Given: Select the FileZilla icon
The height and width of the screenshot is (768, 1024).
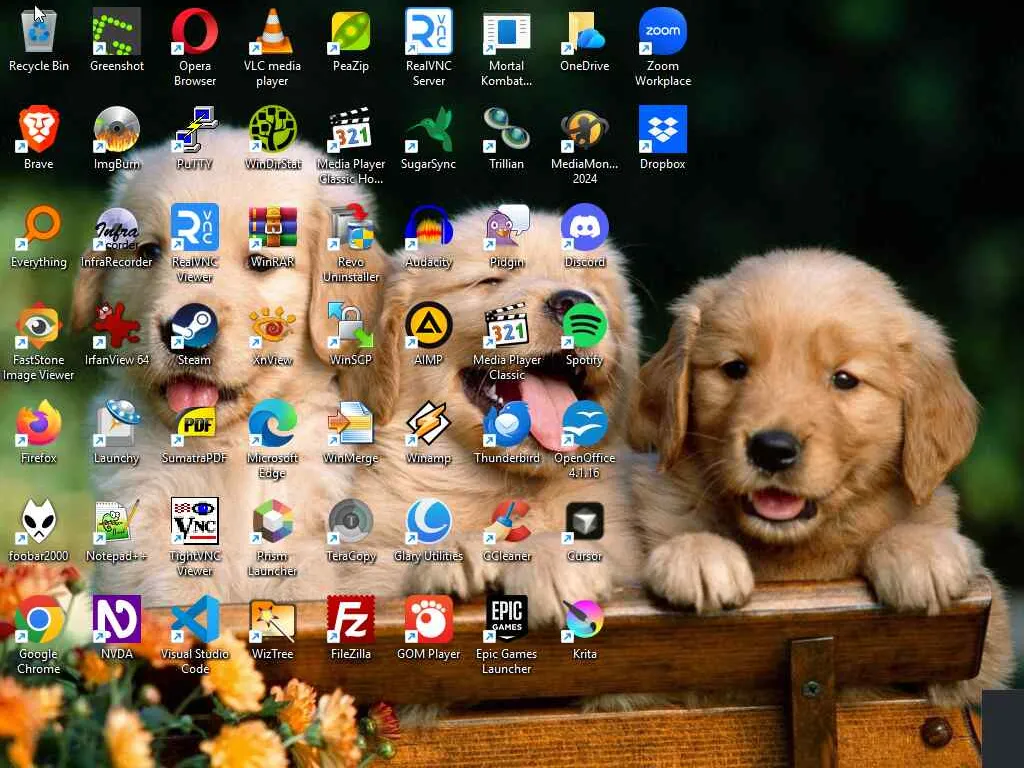Looking at the screenshot, I should (351, 618).
